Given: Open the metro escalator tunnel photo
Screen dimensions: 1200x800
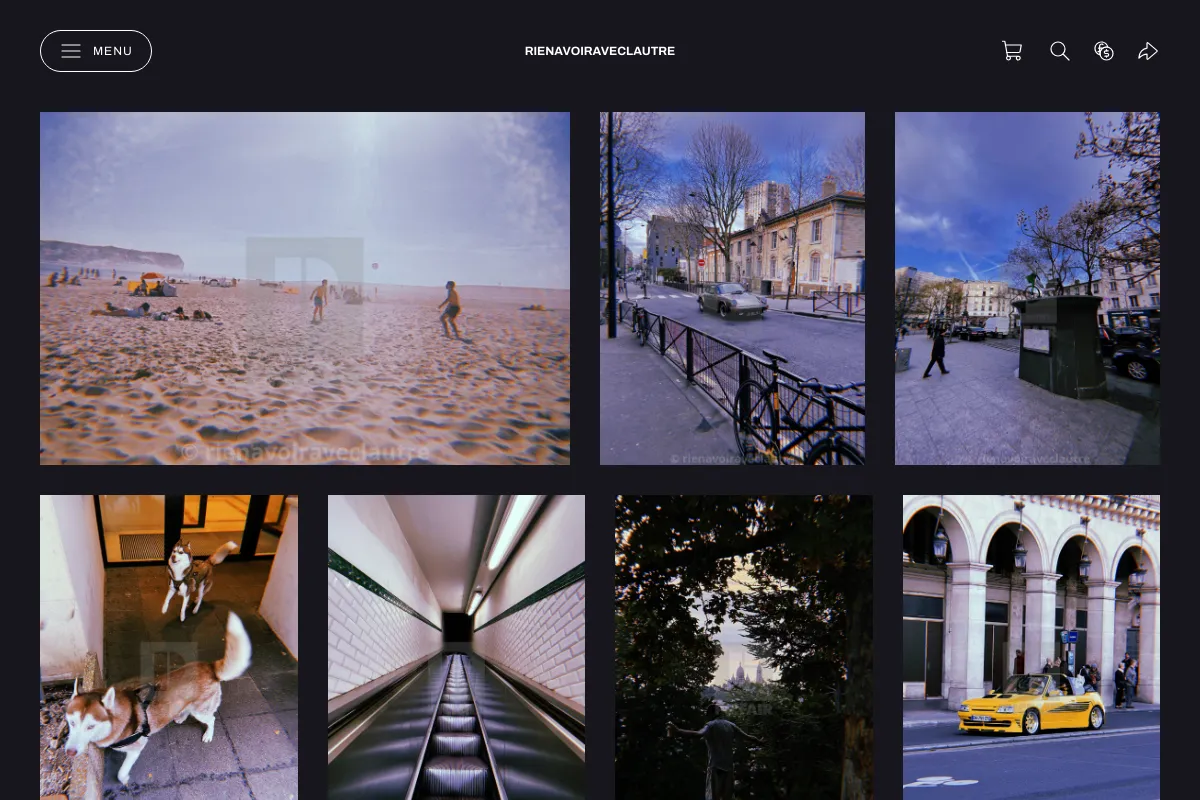Looking at the screenshot, I should [x=456, y=647].
